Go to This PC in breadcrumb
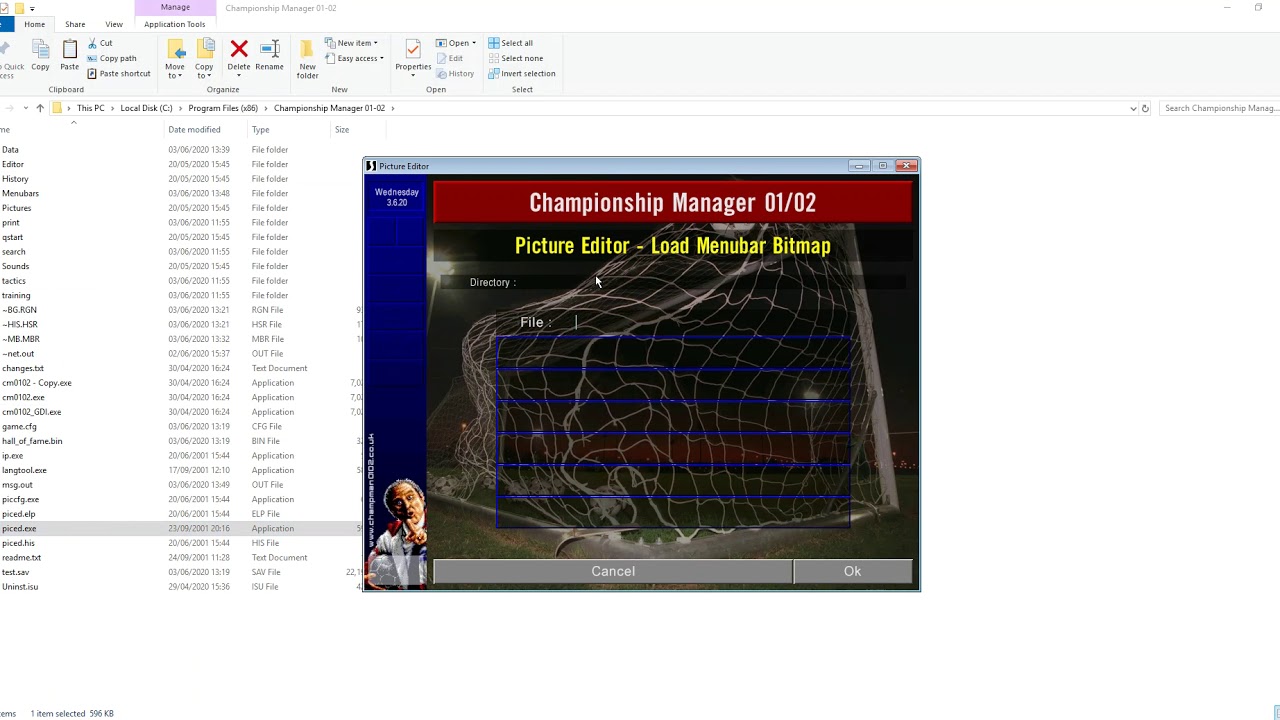 tap(90, 108)
